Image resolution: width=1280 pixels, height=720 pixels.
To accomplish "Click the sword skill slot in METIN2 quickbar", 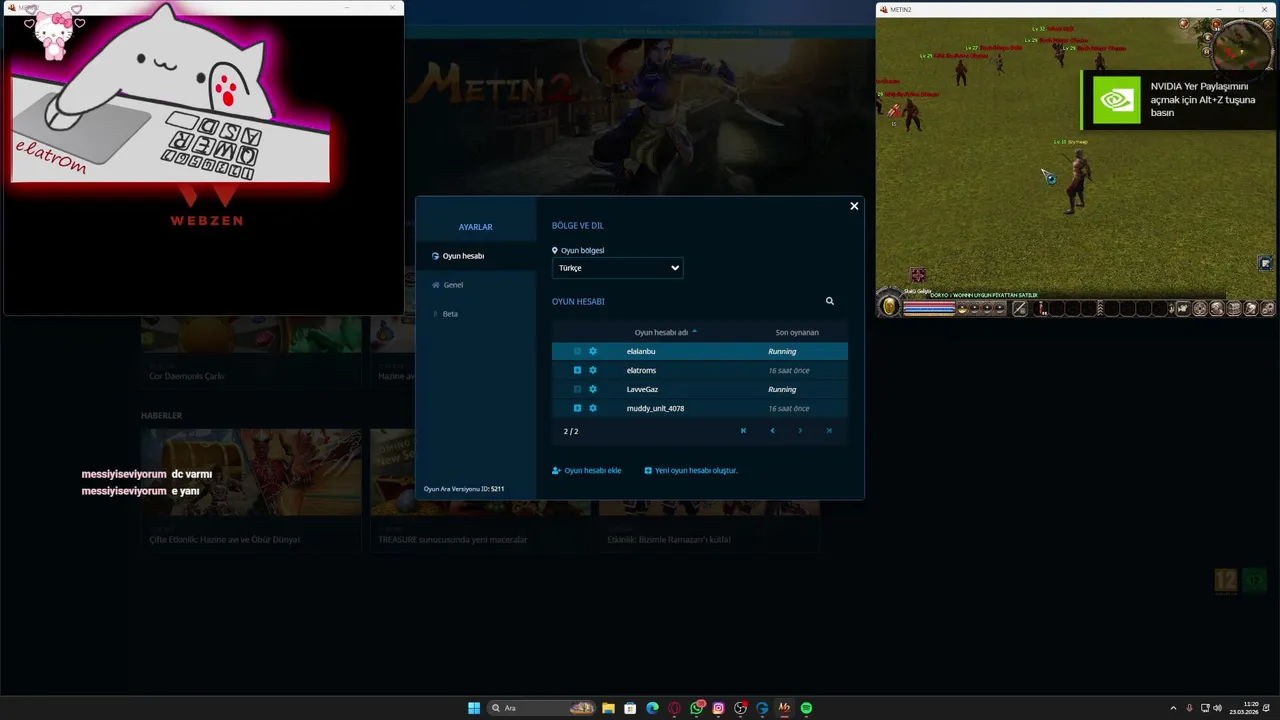I will (1019, 309).
